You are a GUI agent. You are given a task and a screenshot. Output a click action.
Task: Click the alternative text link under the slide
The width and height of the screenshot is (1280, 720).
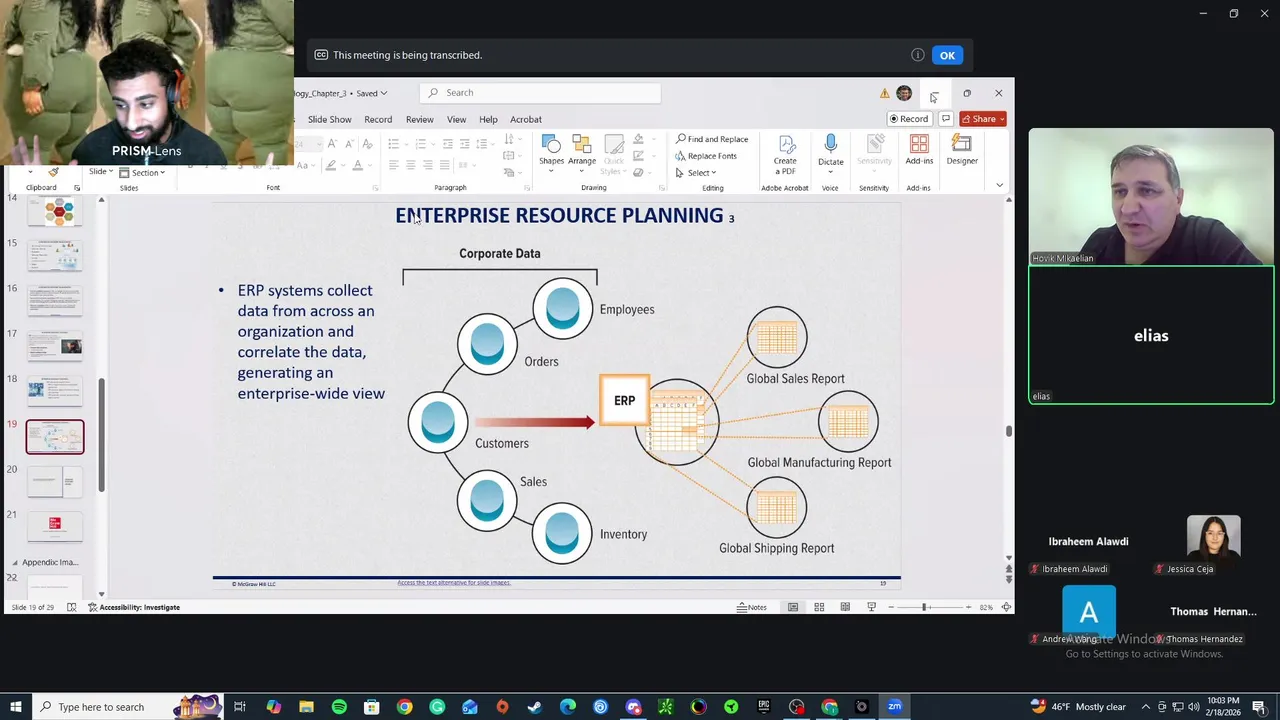[454, 582]
